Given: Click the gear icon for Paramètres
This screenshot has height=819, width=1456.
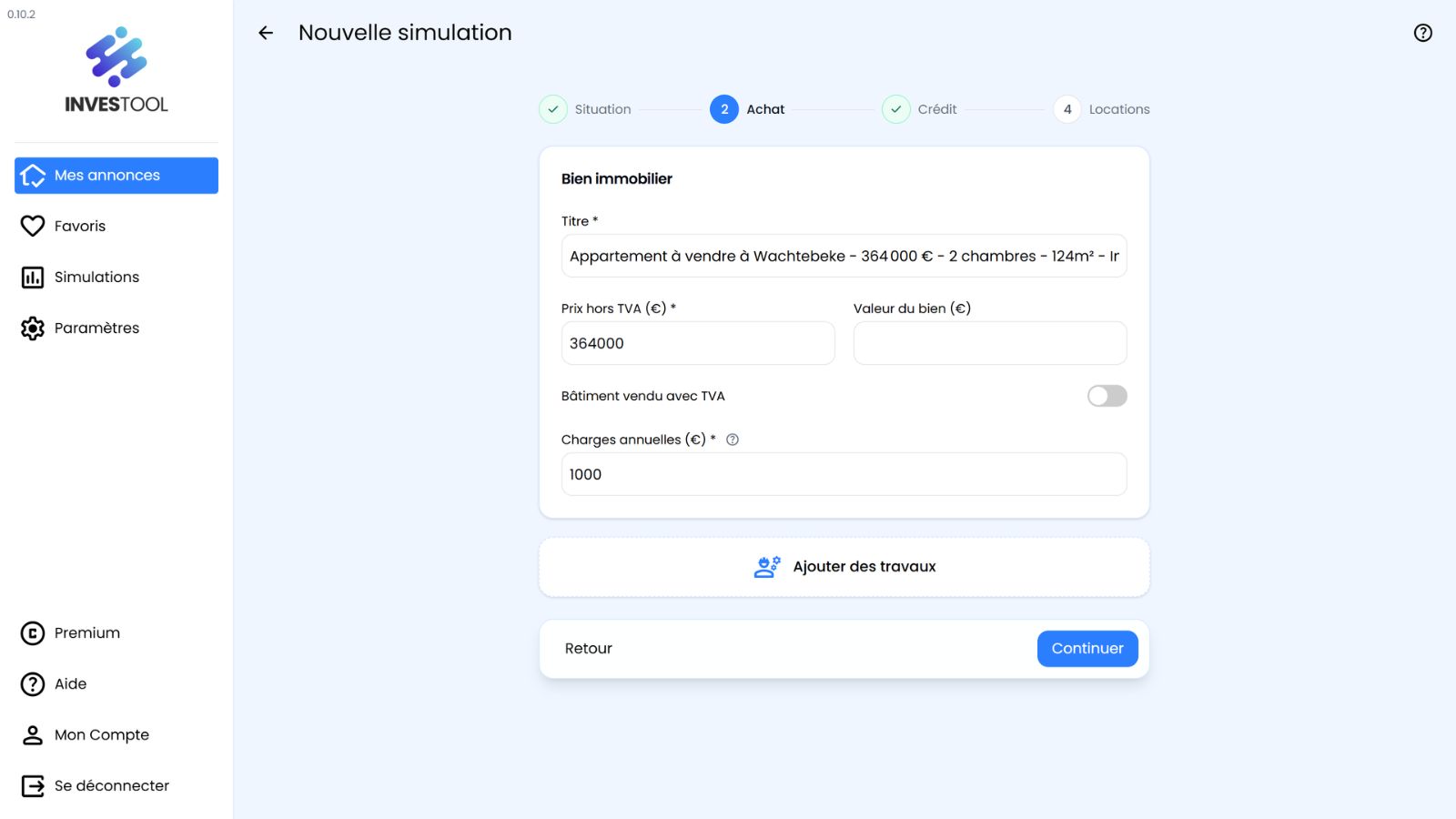Looking at the screenshot, I should 33,329.
